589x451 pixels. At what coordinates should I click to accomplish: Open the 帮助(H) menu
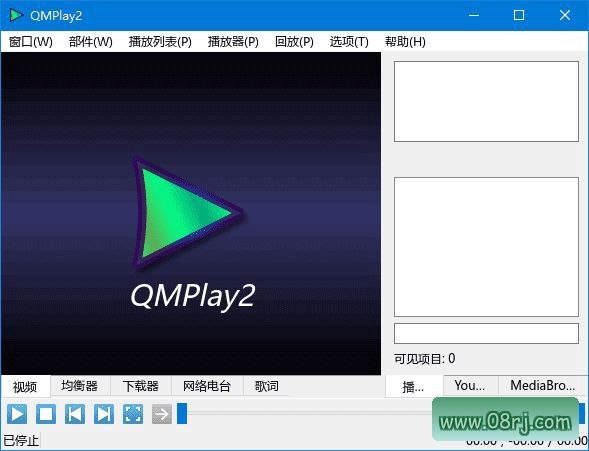405,41
